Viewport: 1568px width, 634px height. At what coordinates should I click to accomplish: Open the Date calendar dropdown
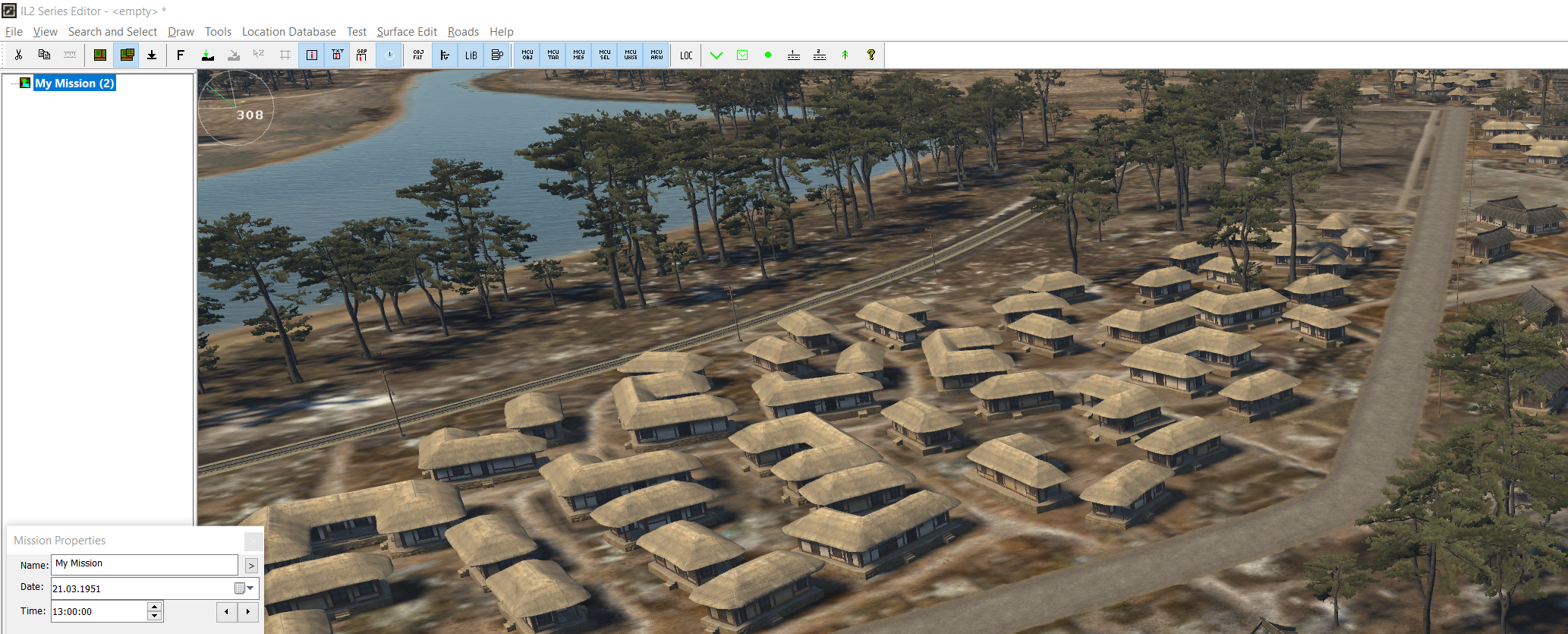tap(244, 588)
